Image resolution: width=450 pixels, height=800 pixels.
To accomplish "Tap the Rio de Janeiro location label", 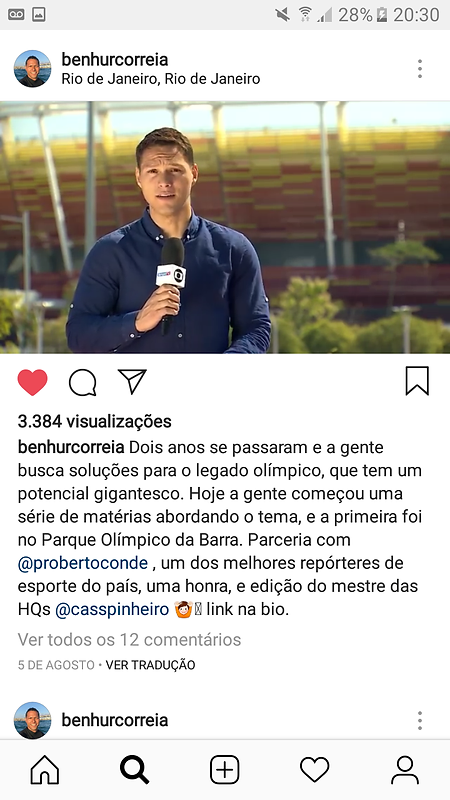I will (x=161, y=79).
